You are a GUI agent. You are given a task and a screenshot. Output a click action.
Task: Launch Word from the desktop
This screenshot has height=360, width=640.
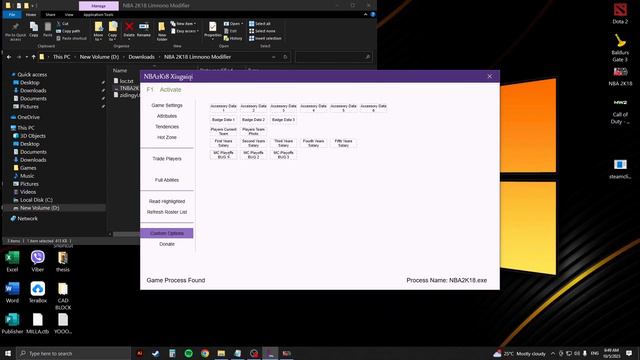tap(12, 292)
